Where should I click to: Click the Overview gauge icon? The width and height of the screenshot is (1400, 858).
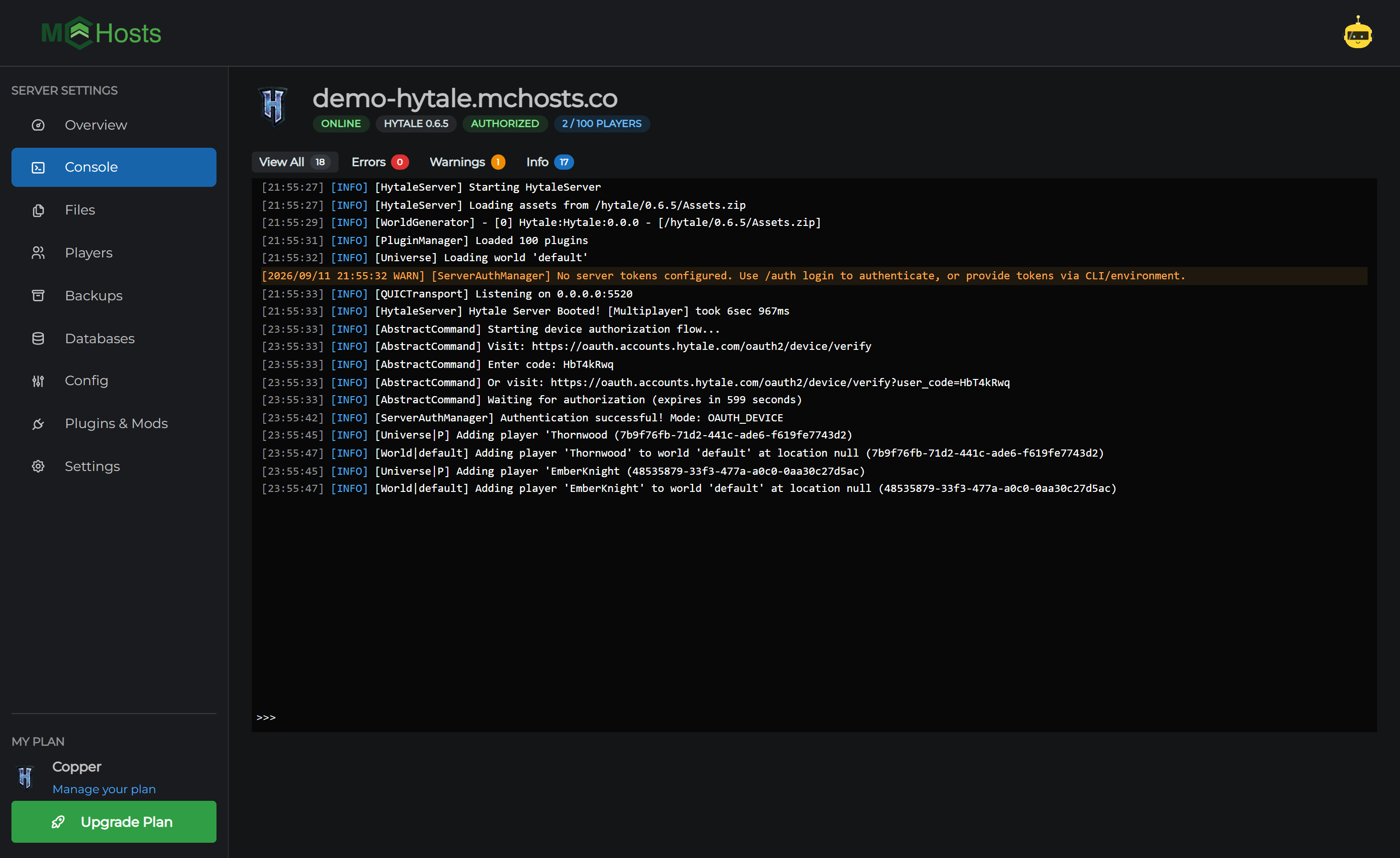38,125
